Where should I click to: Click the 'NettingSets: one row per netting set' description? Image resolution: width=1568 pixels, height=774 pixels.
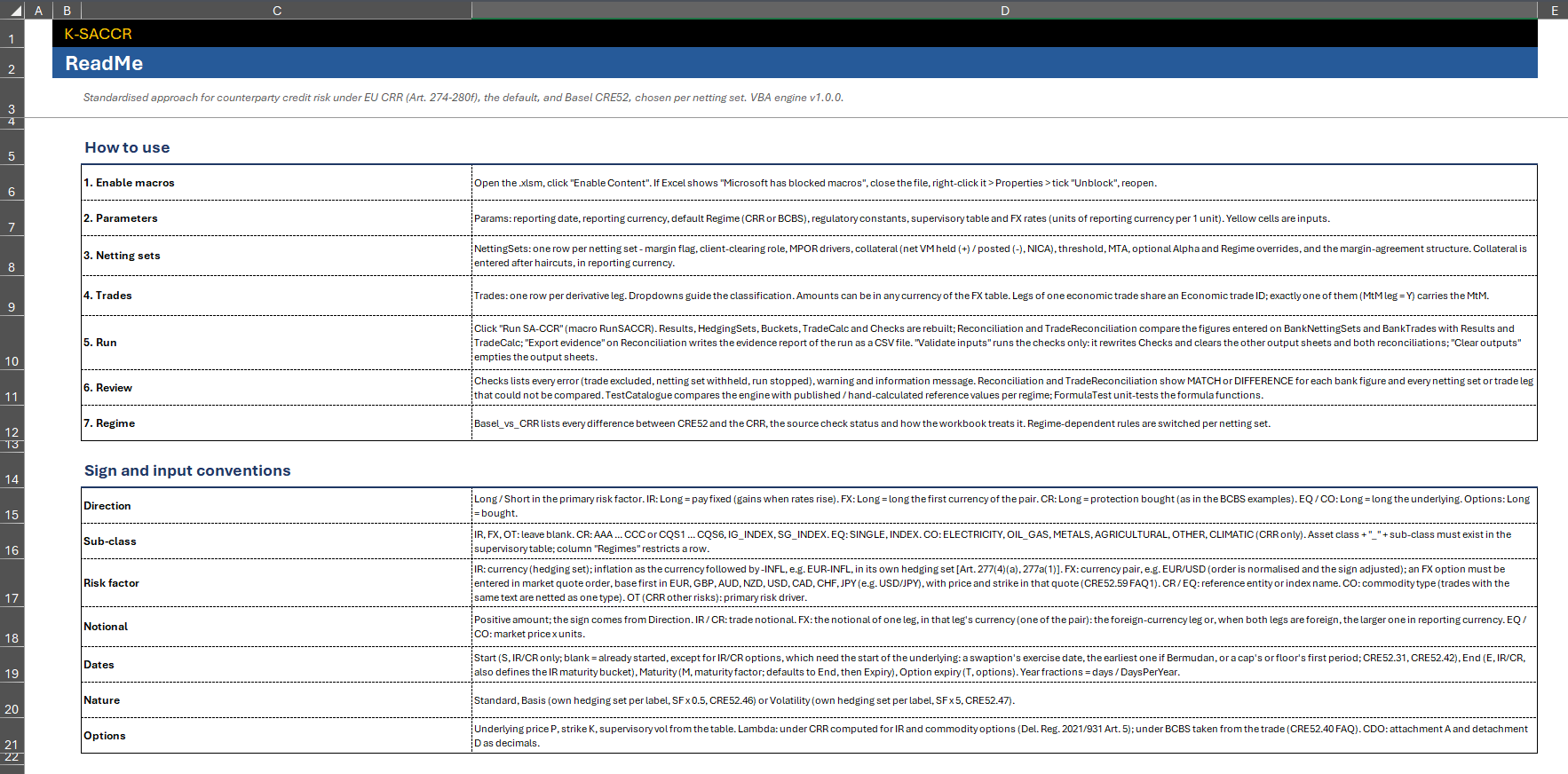1004,256
